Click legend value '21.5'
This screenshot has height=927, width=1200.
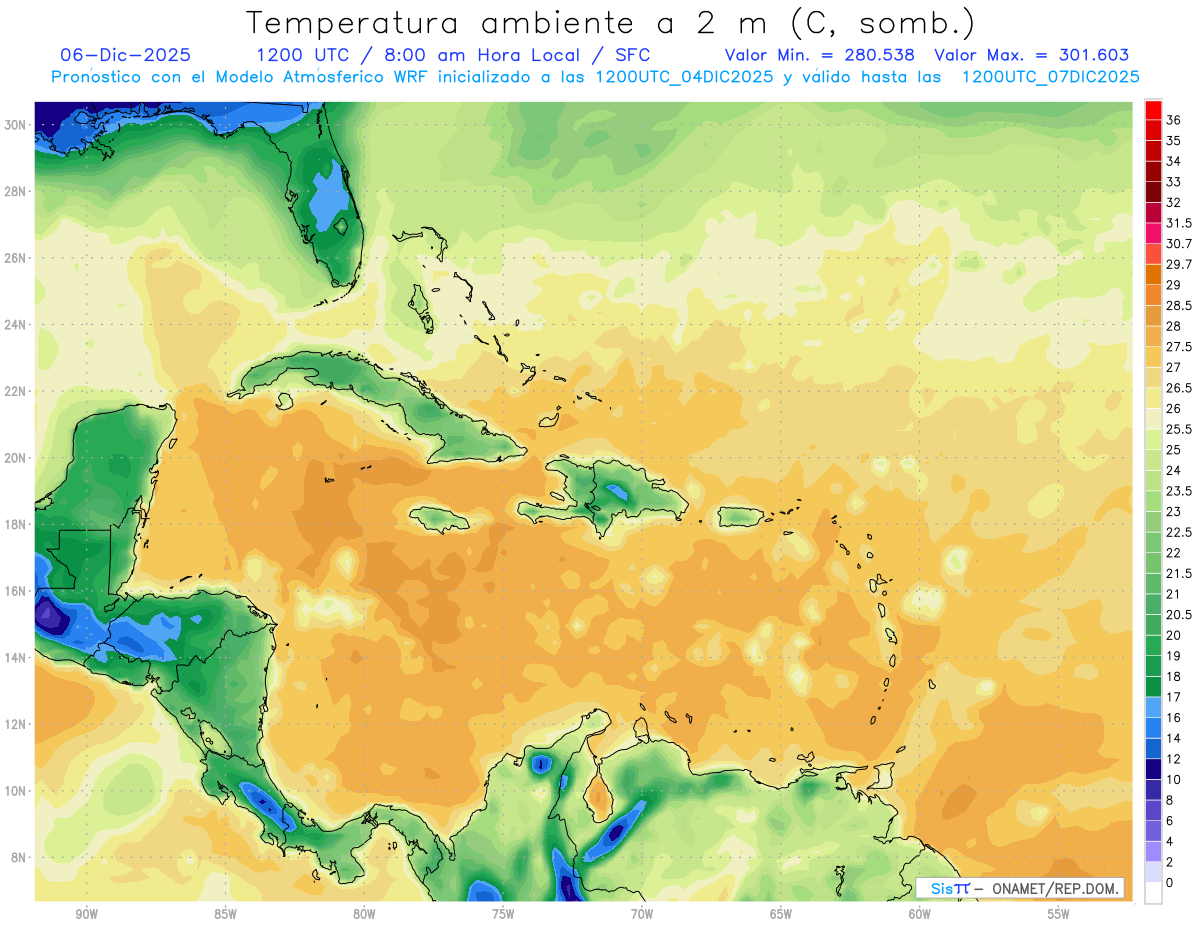click(1179, 573)
